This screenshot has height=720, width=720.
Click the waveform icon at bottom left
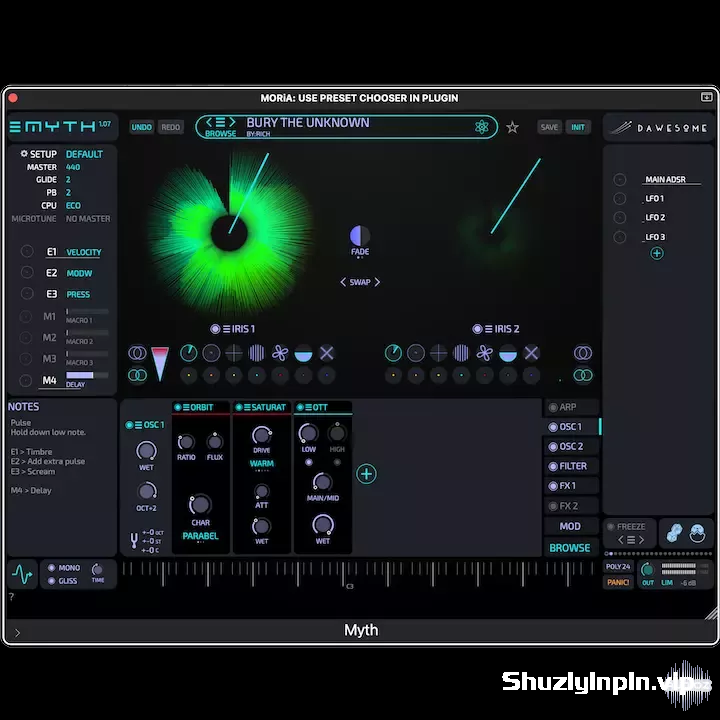tap(22, 574)
